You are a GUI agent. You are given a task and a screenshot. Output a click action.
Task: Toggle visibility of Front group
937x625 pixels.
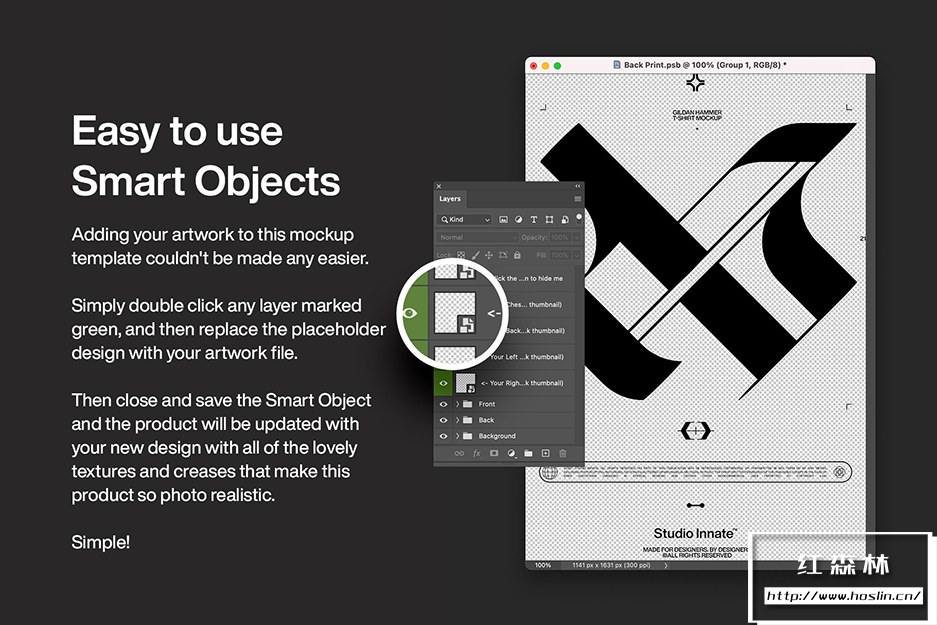[443, 405]
